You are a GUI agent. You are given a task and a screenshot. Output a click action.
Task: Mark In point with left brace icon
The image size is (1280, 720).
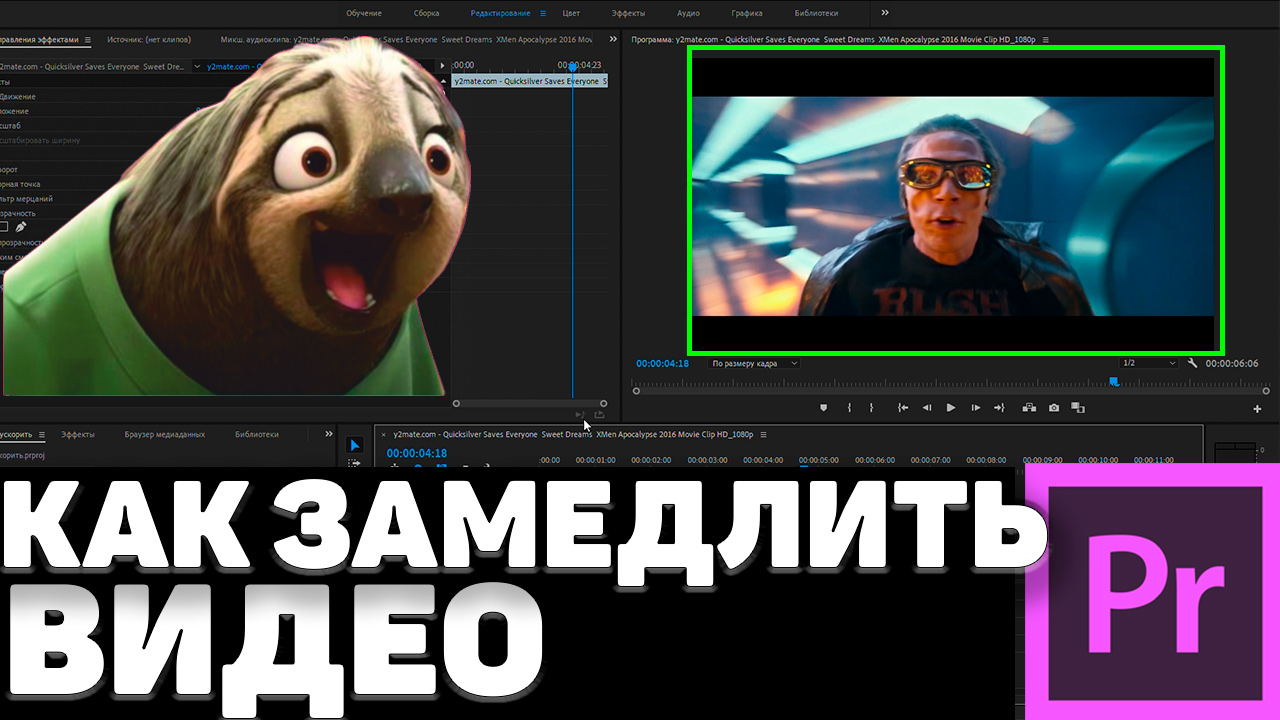pyautogui.click(x=849, y=408)
